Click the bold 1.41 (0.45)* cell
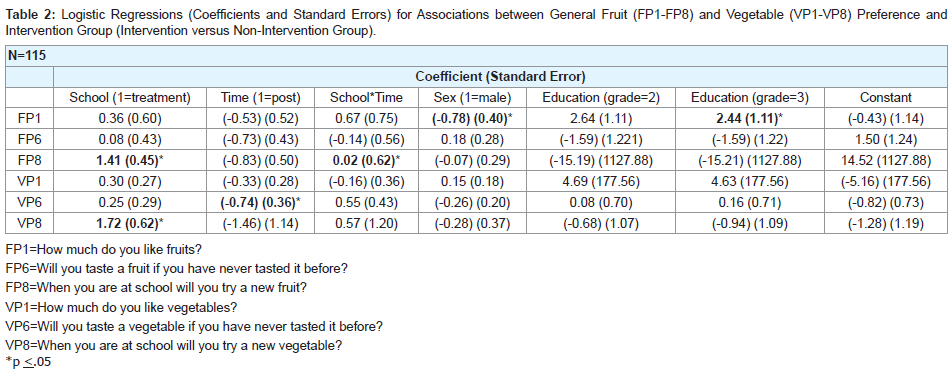The height and width of the screenshot is (379, 951). 130,161
